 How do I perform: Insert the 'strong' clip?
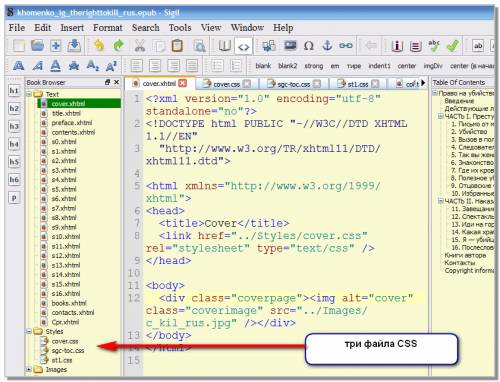pos(314,66)
